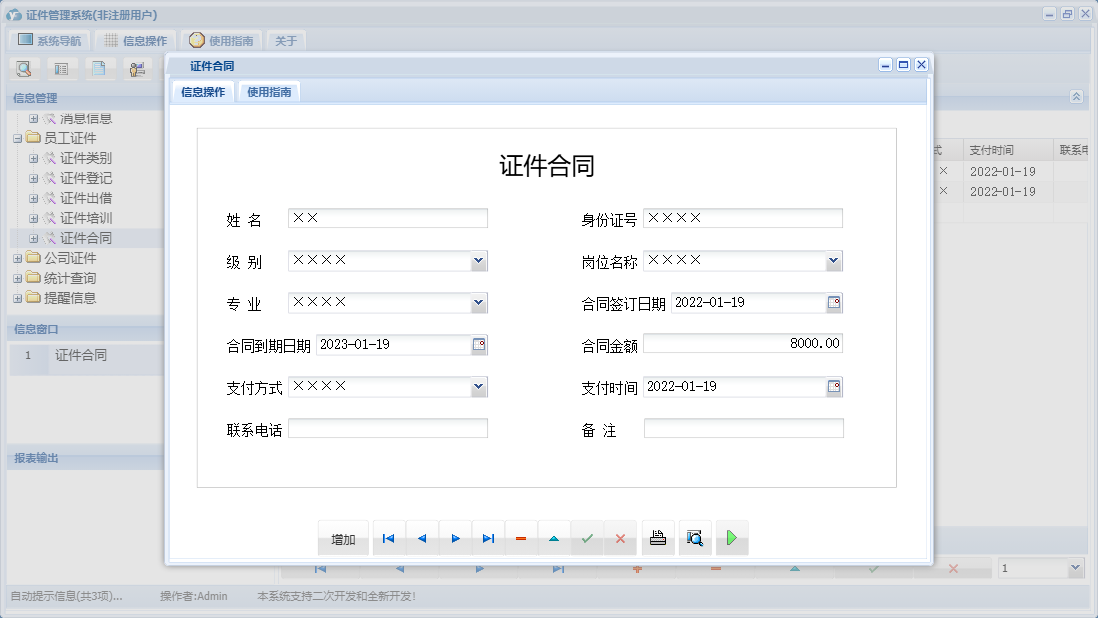
Task: Click the green run arrow icon
Action: point(731,538)
